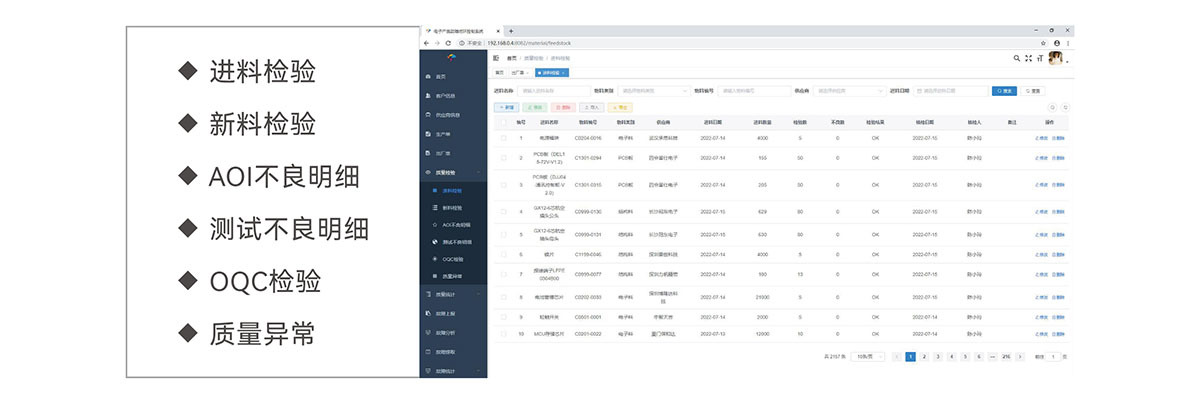Select 质量异常 submenu item in sidebar
The height and width of the screenshot is (413, 1200).
[x=452, y=276]
